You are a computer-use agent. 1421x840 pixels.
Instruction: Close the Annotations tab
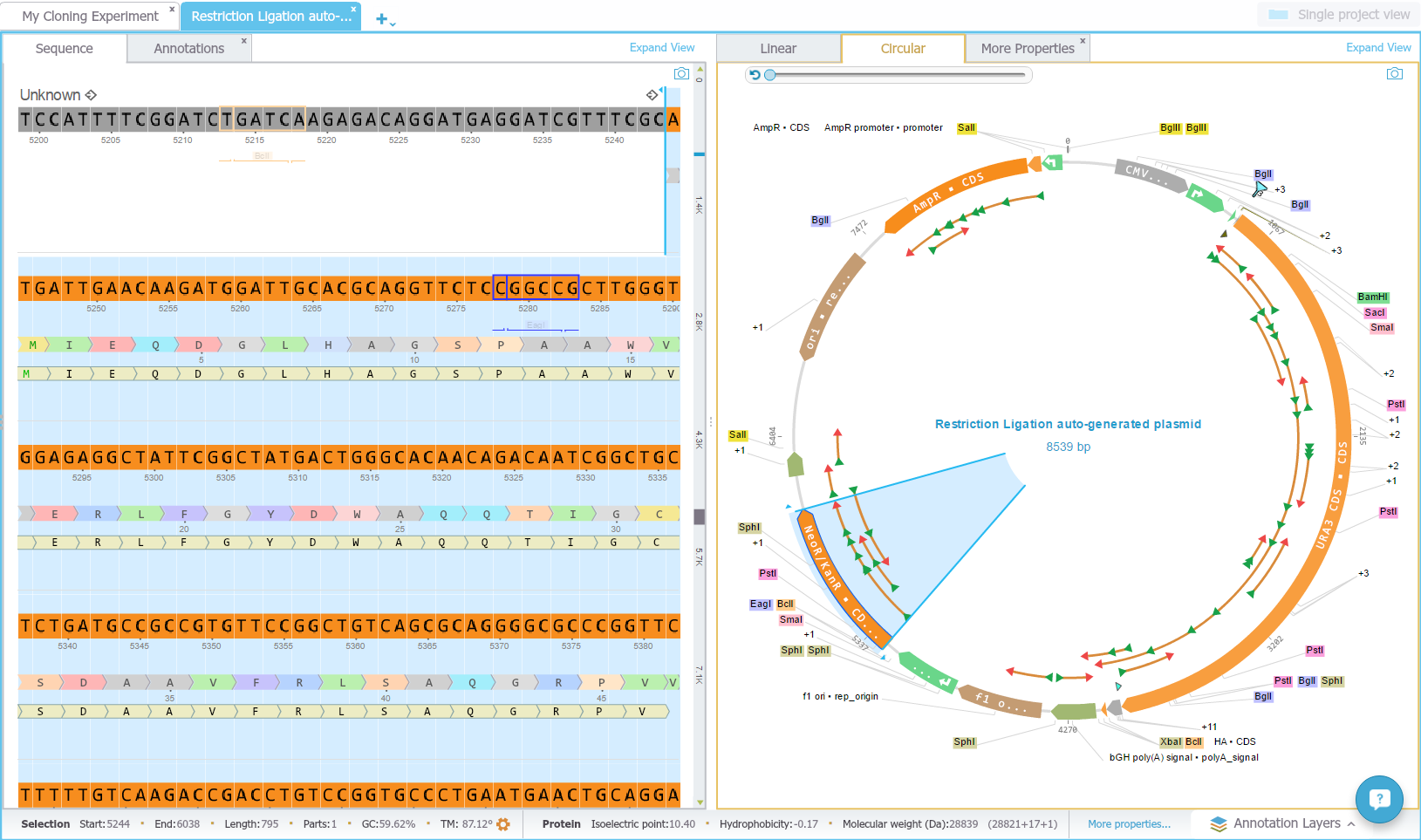244,41
